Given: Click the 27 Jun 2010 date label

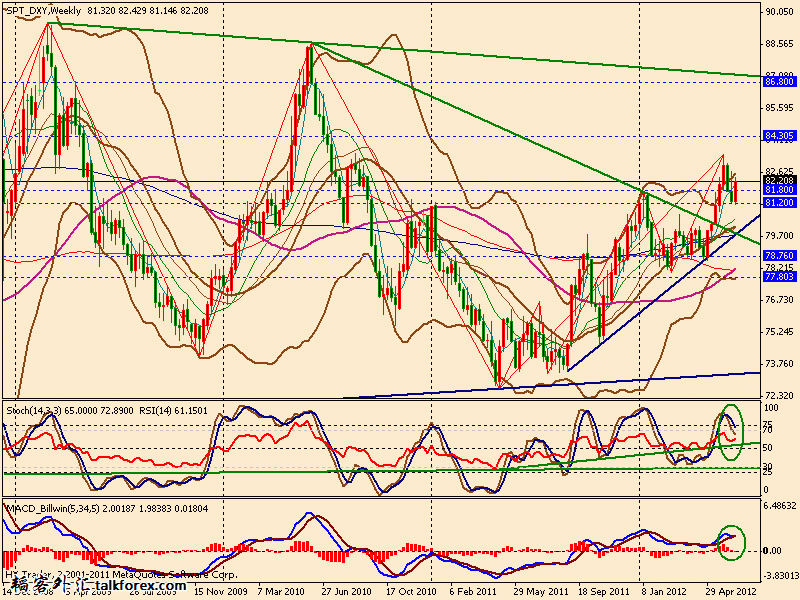Looking at the screenshot, I should [346, 591].
